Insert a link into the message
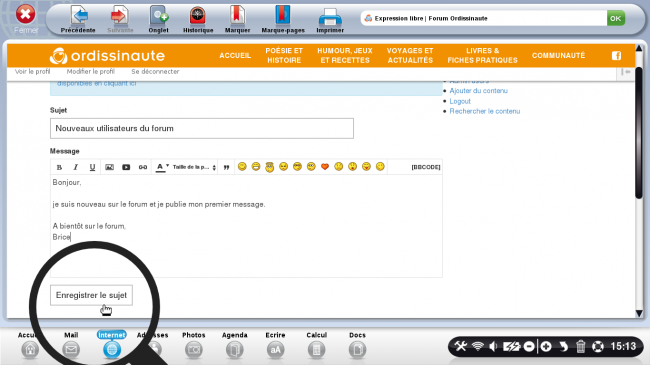Viewport: 650px width, 365px height. pos(143,167)
